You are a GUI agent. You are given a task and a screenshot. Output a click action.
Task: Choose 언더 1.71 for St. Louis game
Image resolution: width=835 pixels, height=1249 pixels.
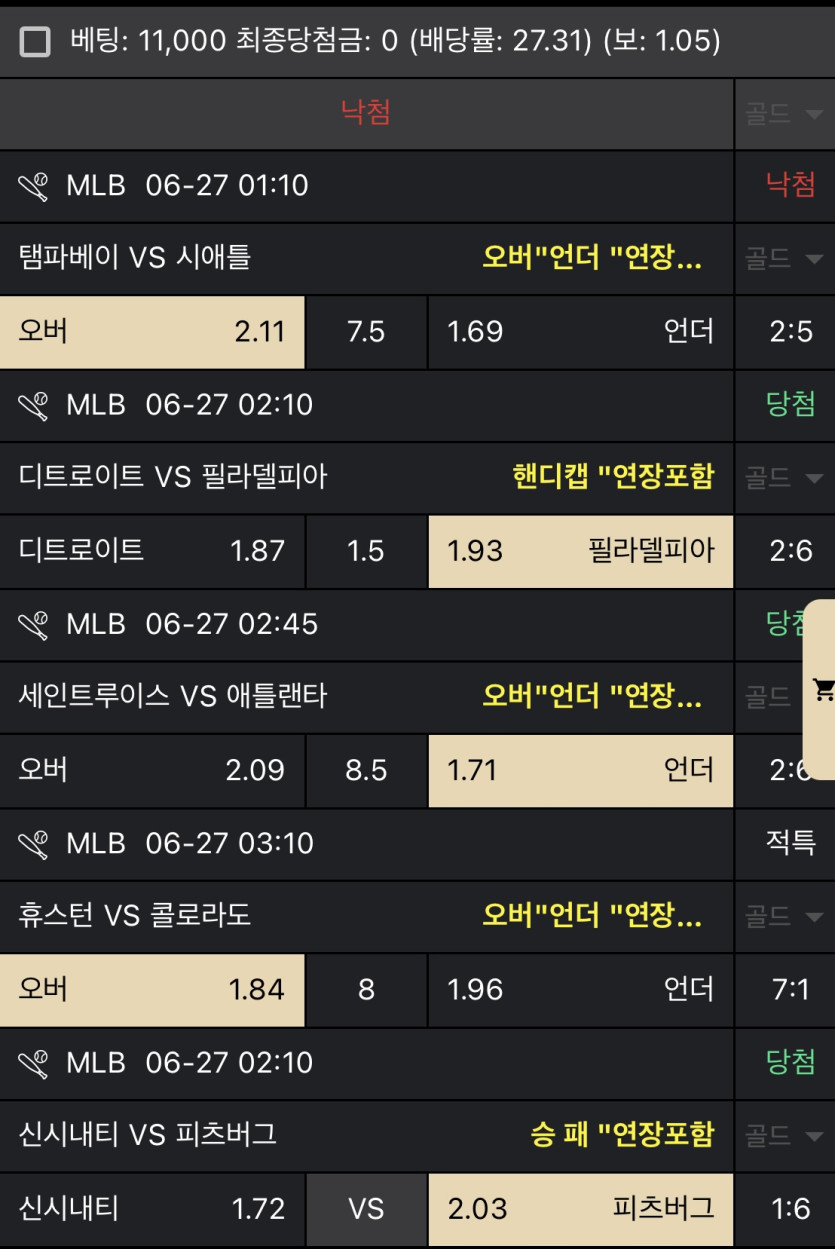click(x=580, y=770)
